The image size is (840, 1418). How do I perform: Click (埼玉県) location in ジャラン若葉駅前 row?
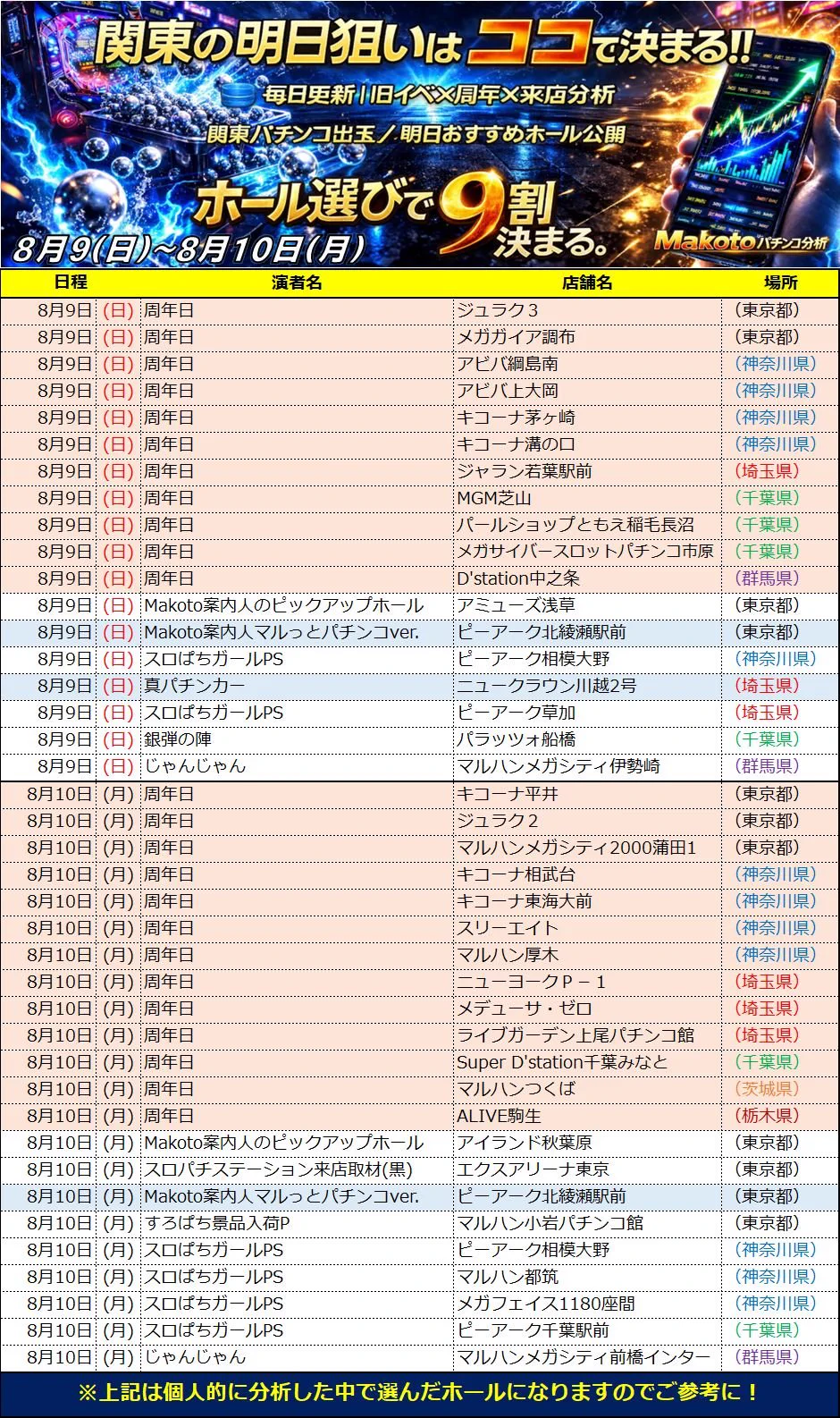click(x=767, y=471)
